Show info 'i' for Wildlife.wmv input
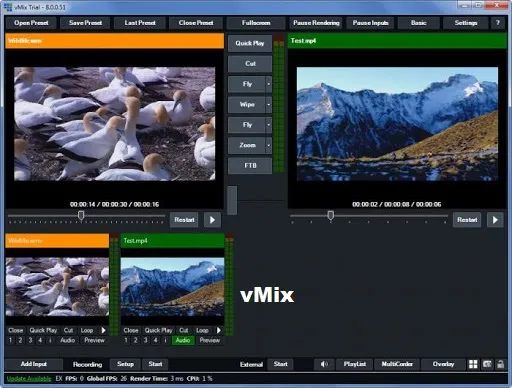 (x=50, y=340)
